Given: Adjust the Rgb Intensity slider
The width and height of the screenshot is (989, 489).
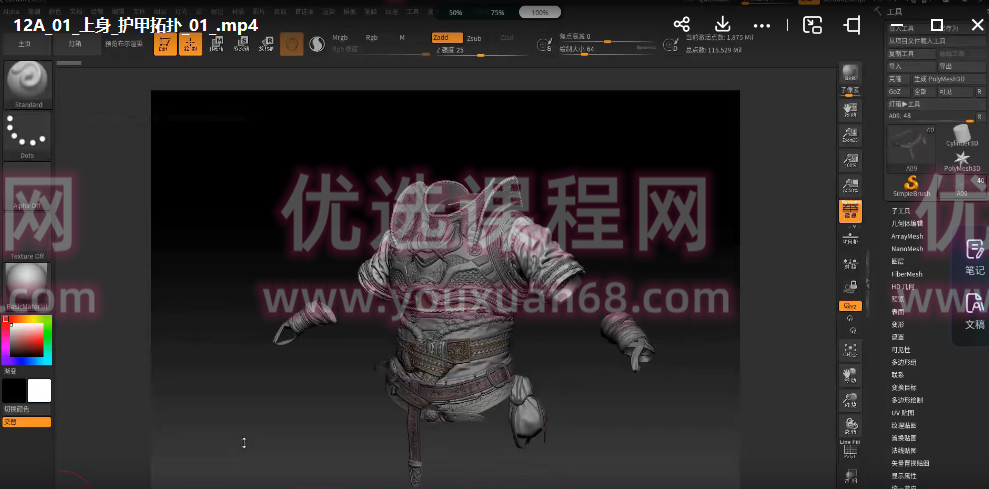Looking at the screenshot, I should point(381,50).
